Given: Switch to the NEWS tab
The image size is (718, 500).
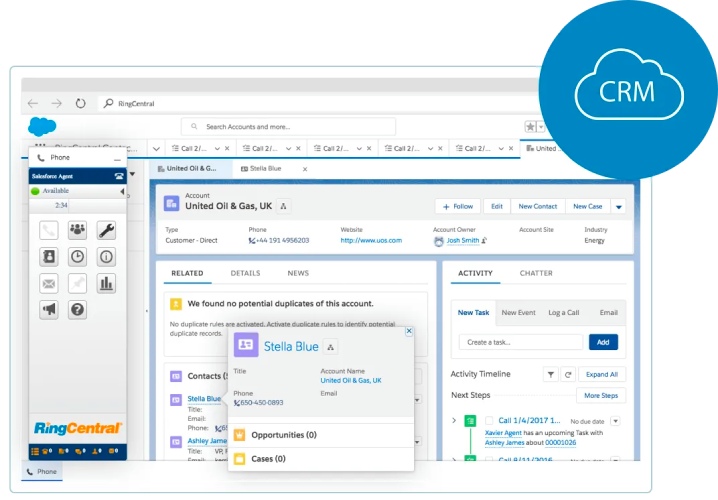Looking at the screenshot, I should pyautogui.click(x=298, y=273).
